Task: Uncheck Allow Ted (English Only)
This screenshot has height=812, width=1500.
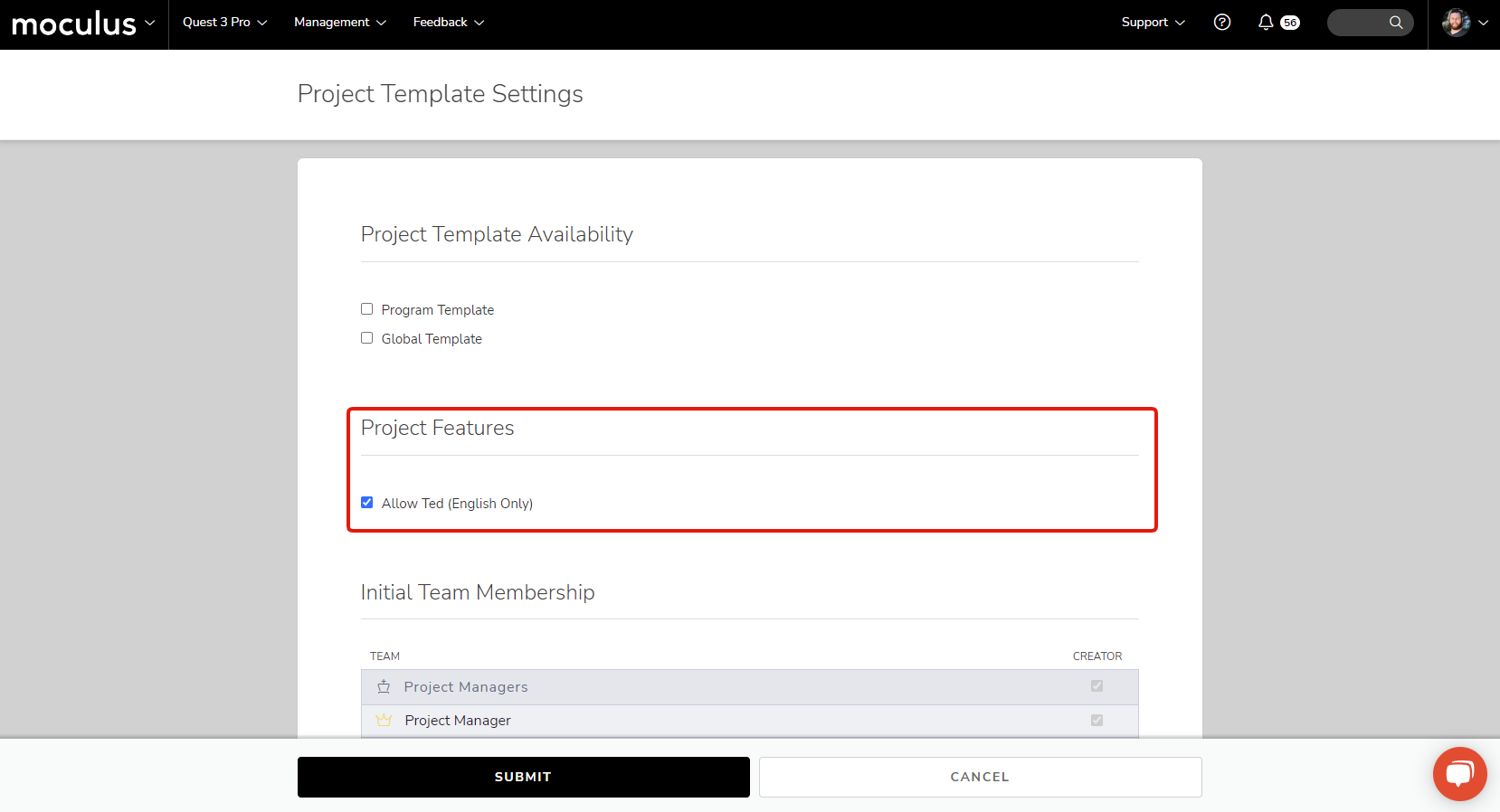Action: coord(367,503)
